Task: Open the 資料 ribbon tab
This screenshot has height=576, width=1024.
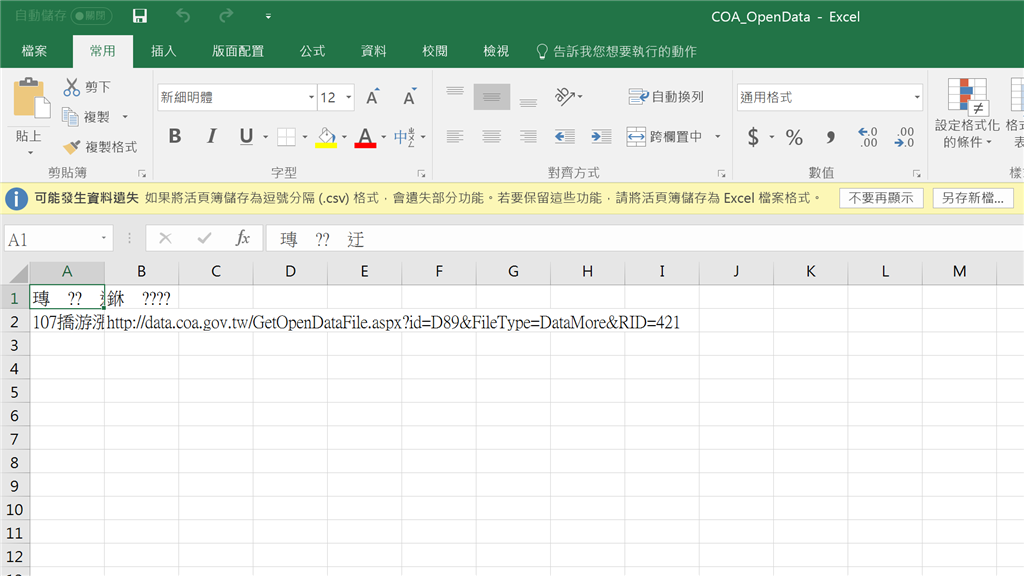Action: pyautogui.click(x=373, y=53)
